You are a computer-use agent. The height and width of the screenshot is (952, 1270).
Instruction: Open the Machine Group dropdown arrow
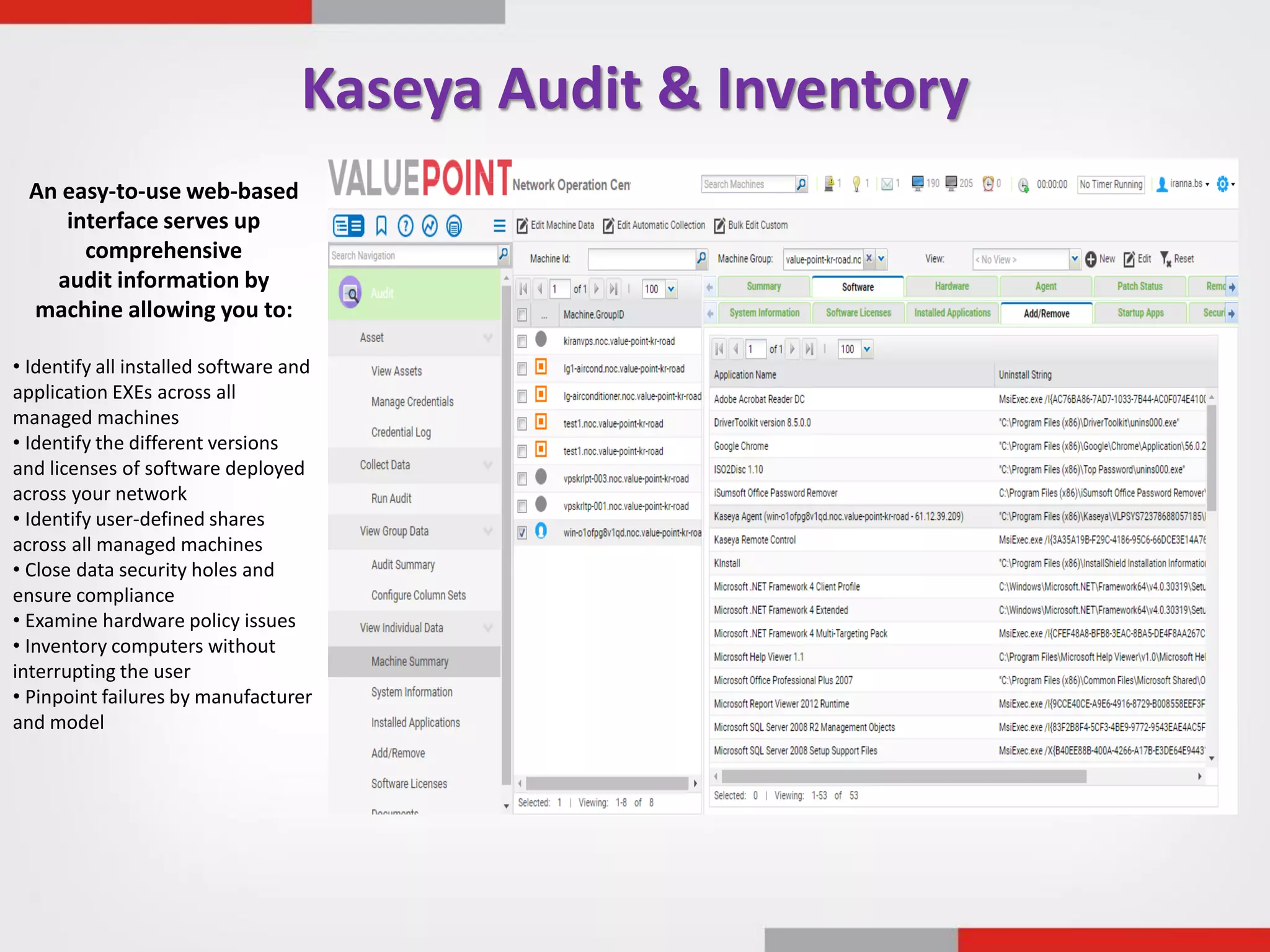click(881, 258)
